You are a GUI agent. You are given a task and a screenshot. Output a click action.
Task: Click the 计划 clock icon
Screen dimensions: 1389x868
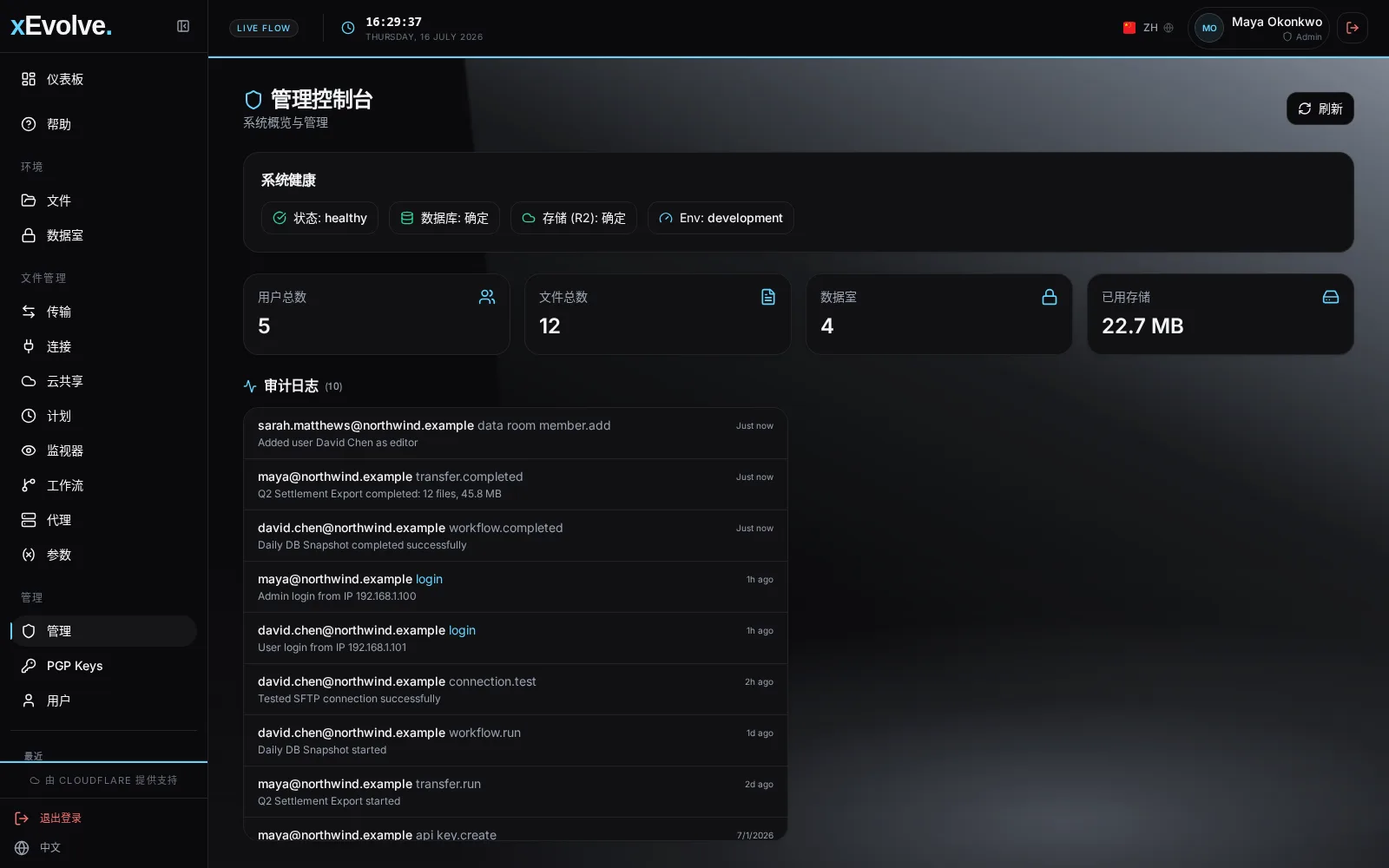coord(29,416)
